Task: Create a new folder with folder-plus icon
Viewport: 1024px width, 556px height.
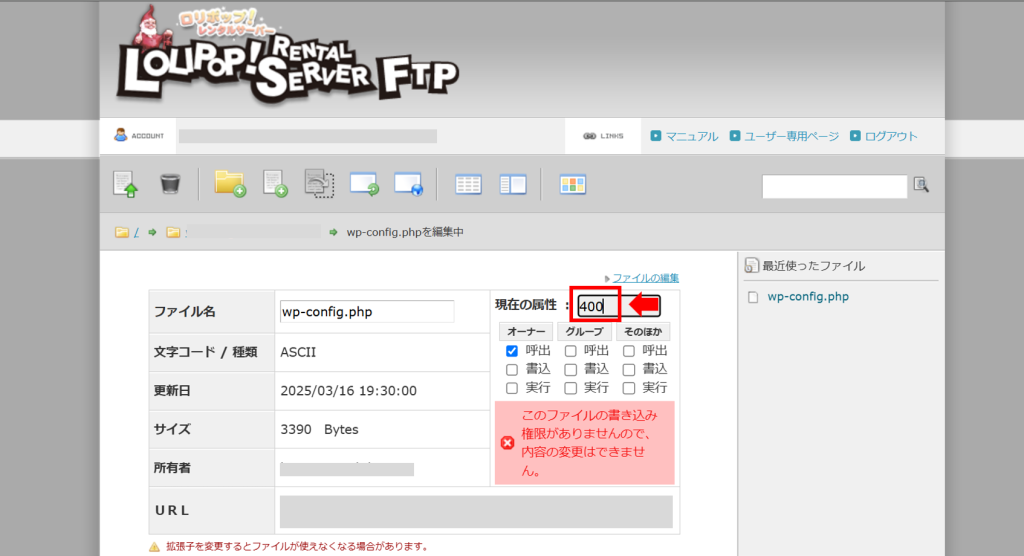Action: tap(230, 184)
